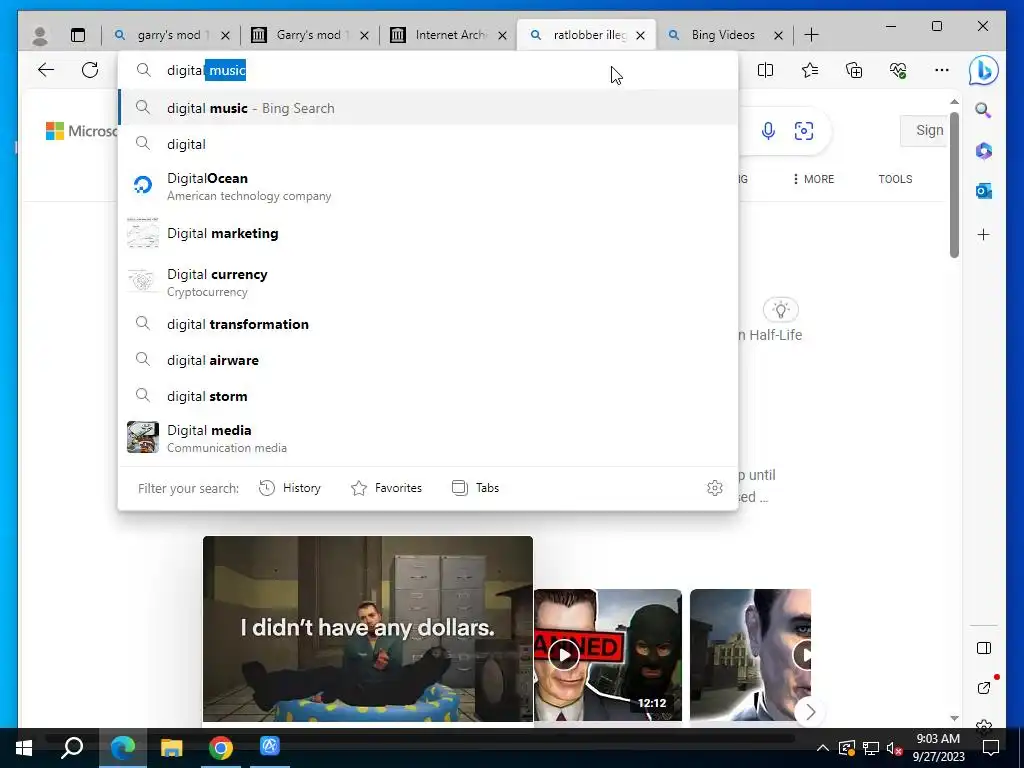The image size is (1024, 768).
Task: Start voice search with microphone icon
Action: (x=769, y=131)
